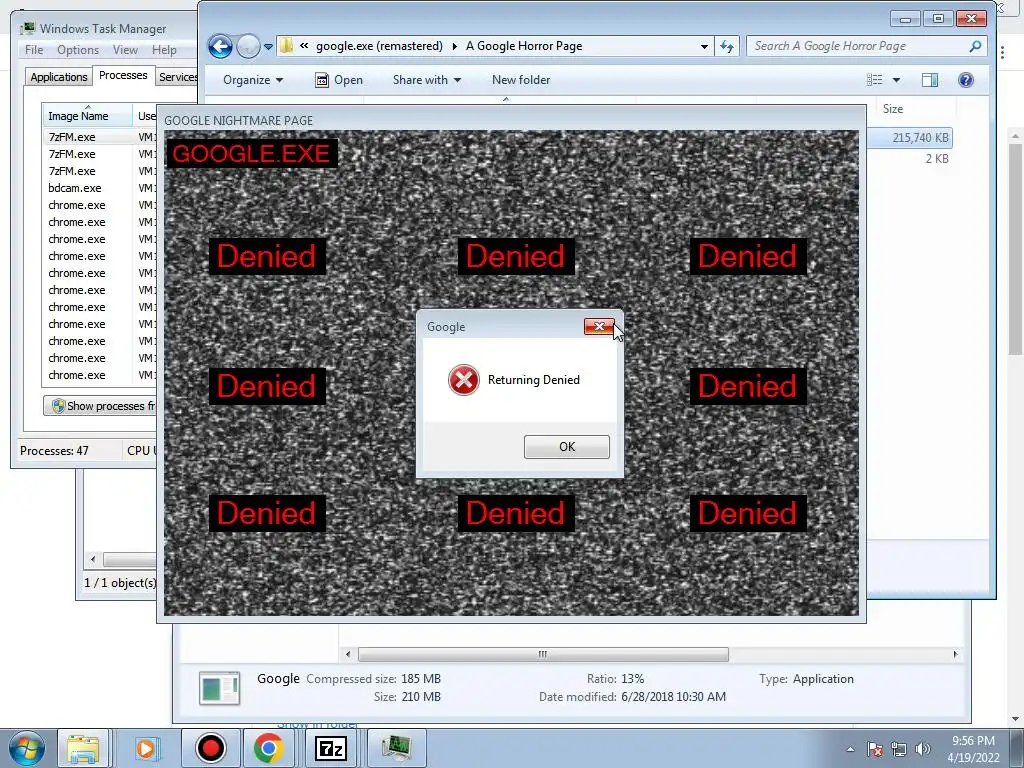Click the Action Center flag icon
Viewport: 1024px width, 768px height.
point(875,749)
